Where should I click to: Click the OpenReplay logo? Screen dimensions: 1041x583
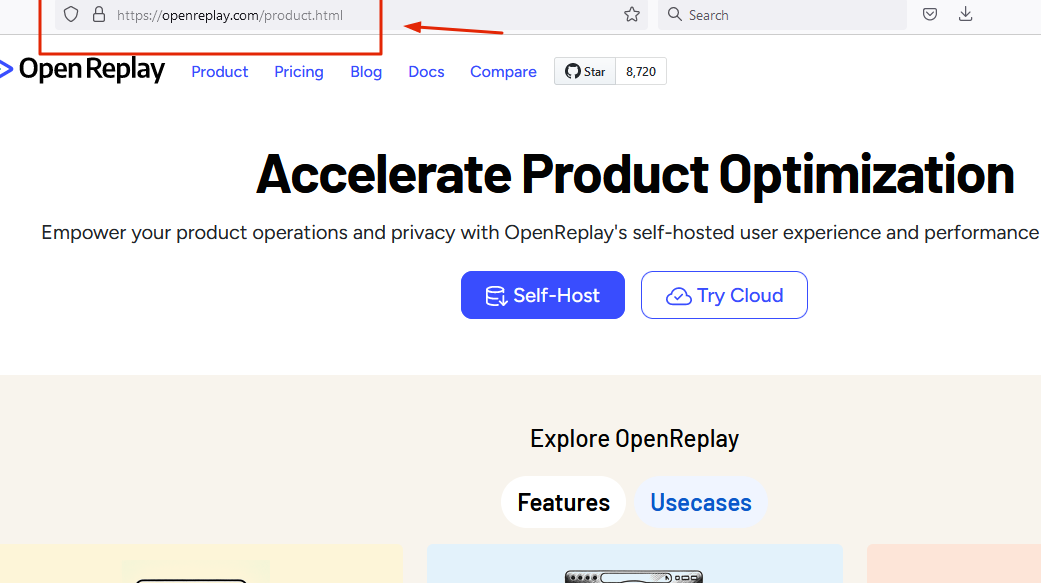tap(82, 69)
